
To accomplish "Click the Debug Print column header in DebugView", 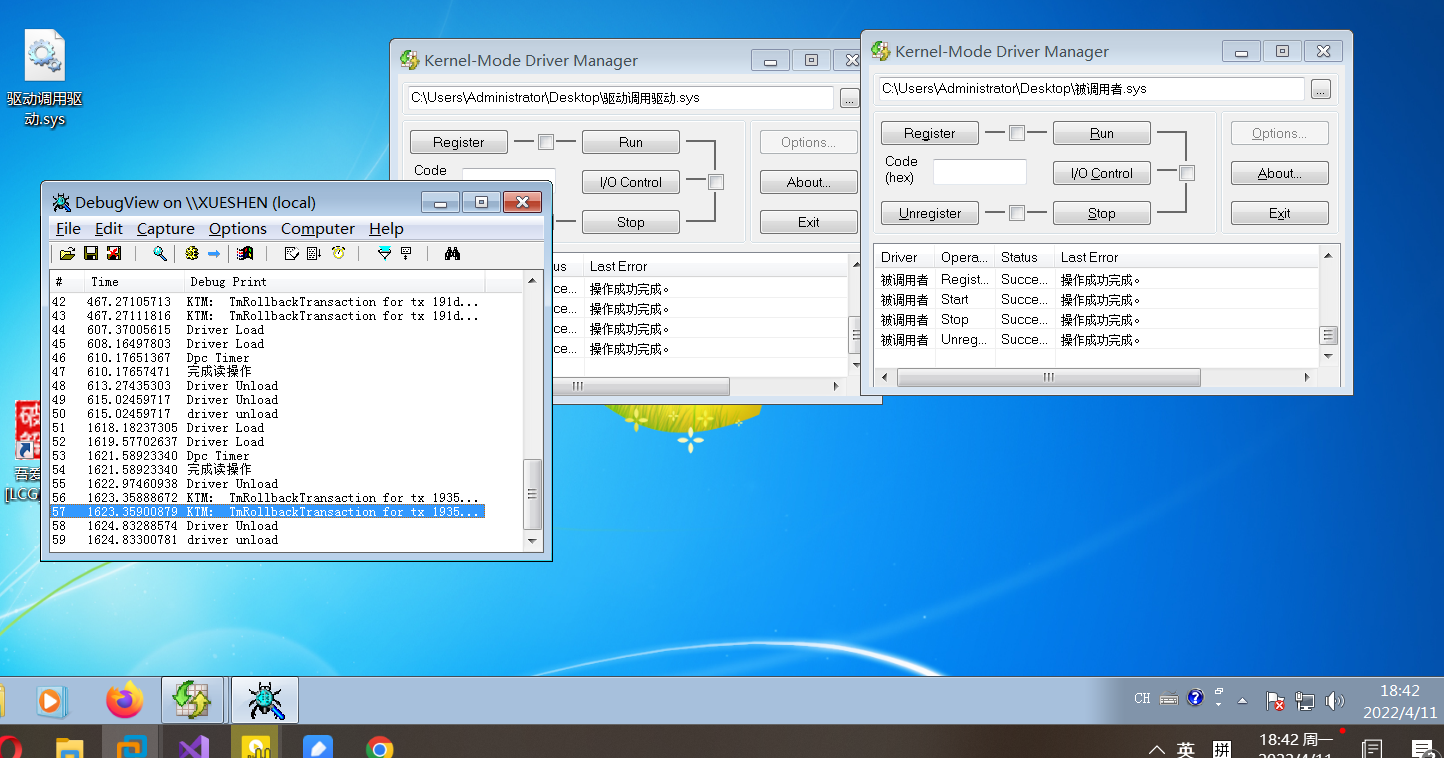I will (335, 282).
